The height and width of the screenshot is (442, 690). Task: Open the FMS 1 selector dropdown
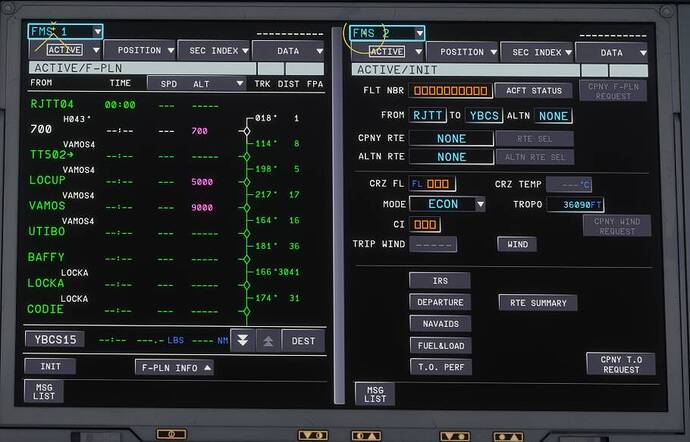[x=65, y=32]
